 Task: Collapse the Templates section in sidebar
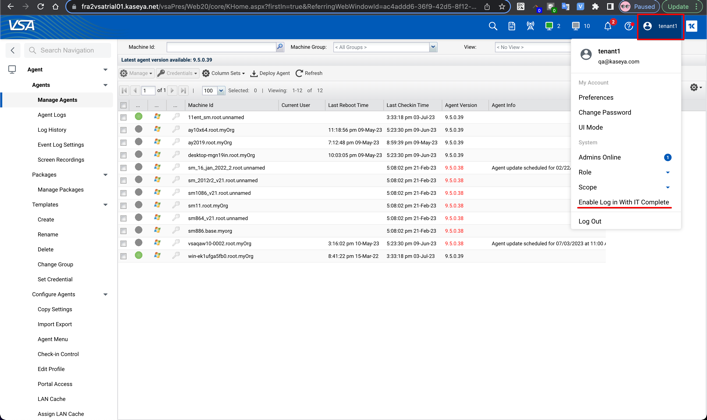(x=105, y=205)
